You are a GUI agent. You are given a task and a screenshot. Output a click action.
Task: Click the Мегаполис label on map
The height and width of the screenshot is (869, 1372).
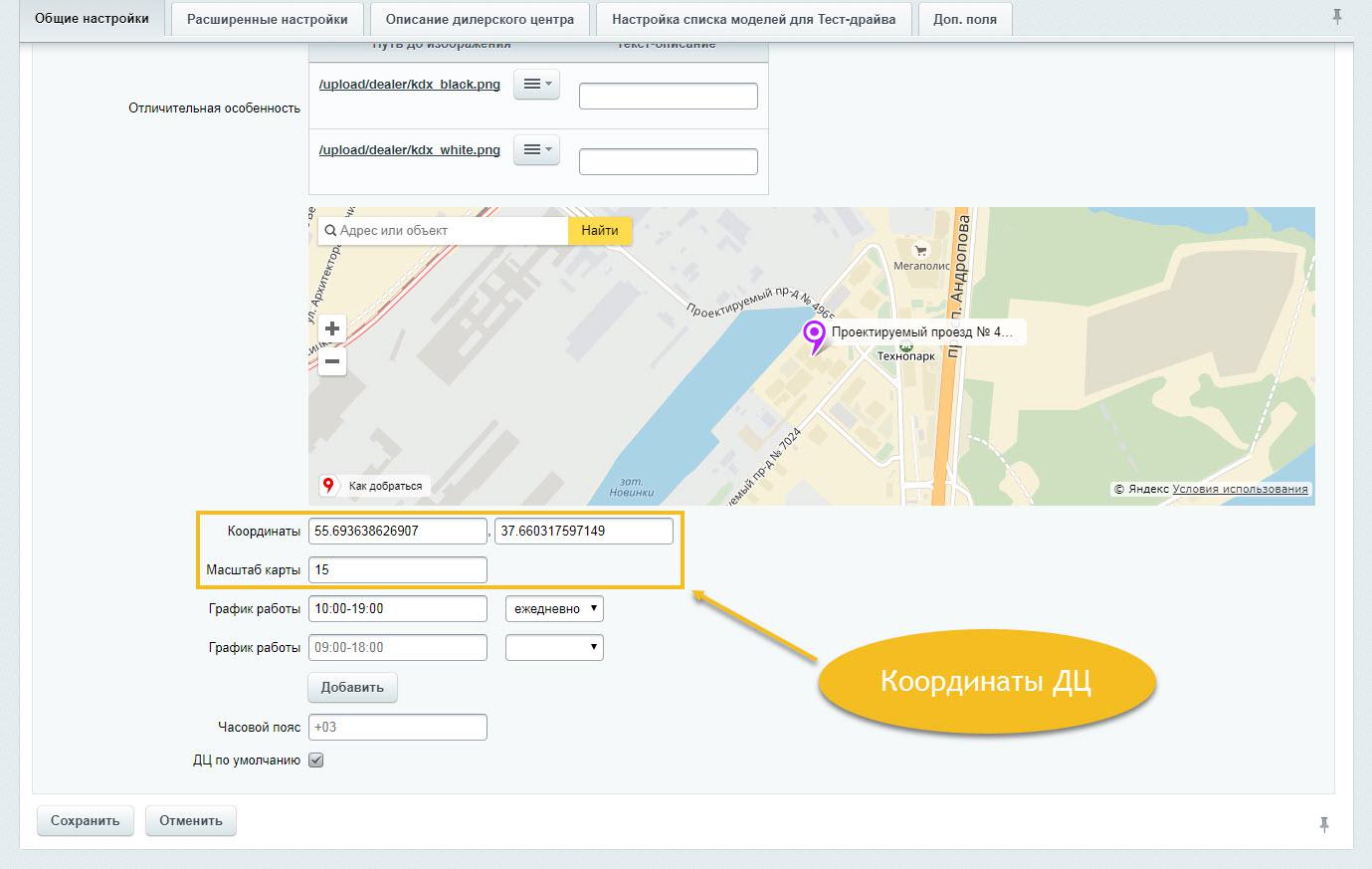922,267
